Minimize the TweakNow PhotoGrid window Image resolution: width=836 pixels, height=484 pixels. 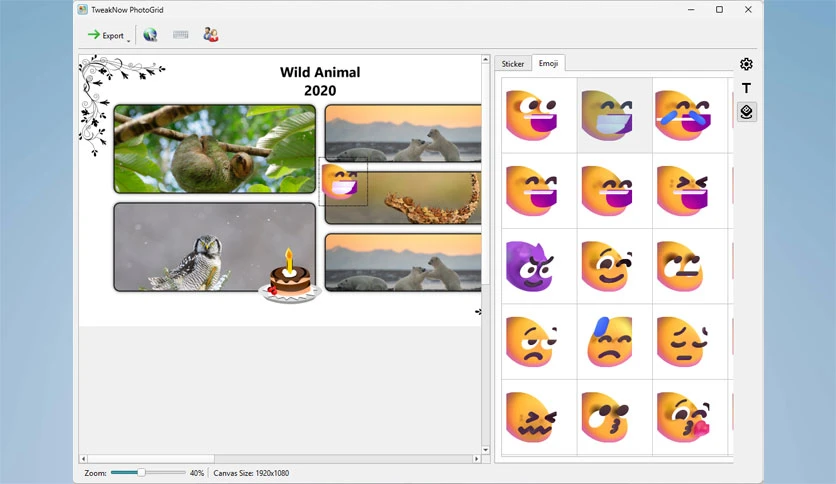pos(691,10)
